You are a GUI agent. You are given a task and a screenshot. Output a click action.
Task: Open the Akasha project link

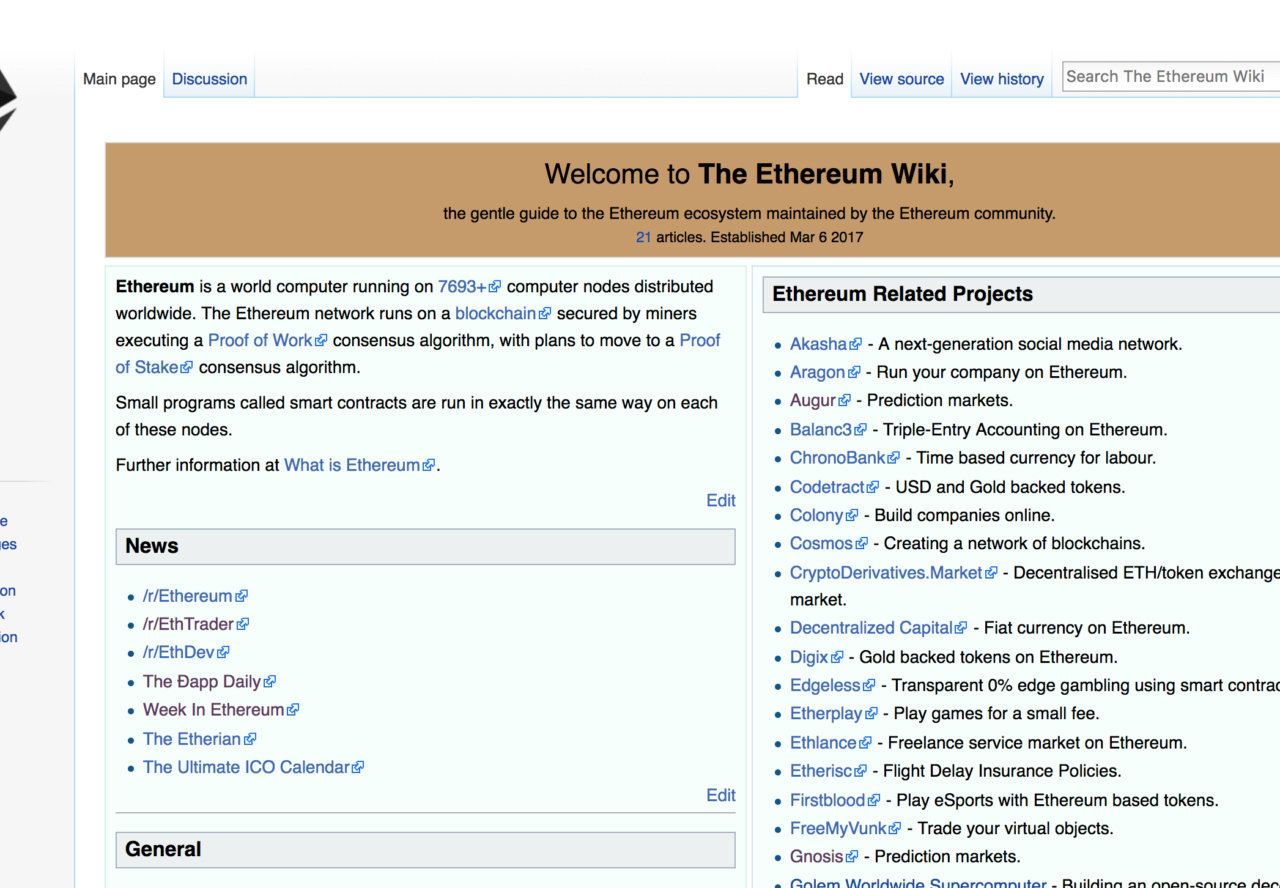818,344
